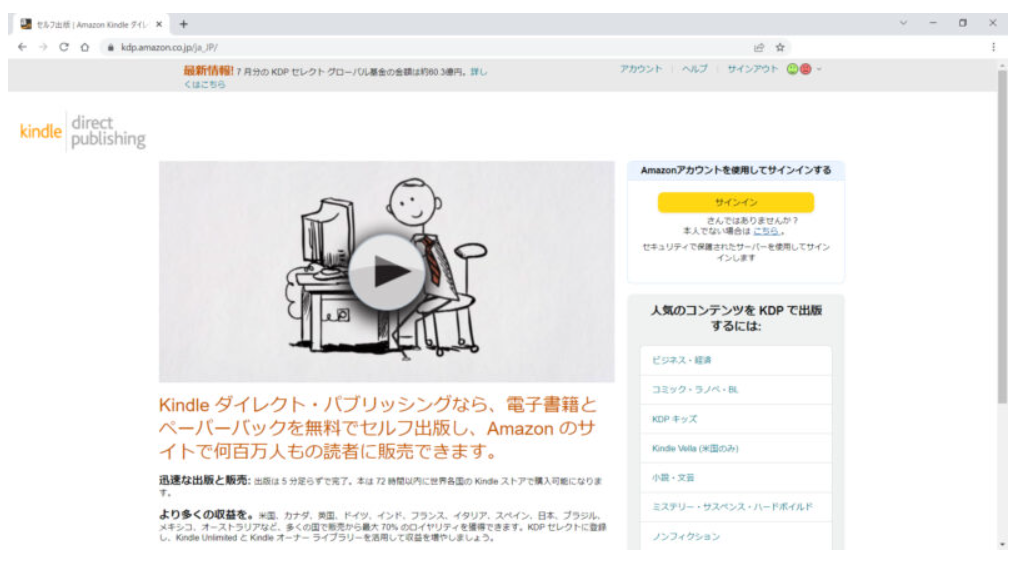This screenshot has width=1025, height=584.
Task: Click the 最新情報! banner heading
Action: [x=208, y=71]
